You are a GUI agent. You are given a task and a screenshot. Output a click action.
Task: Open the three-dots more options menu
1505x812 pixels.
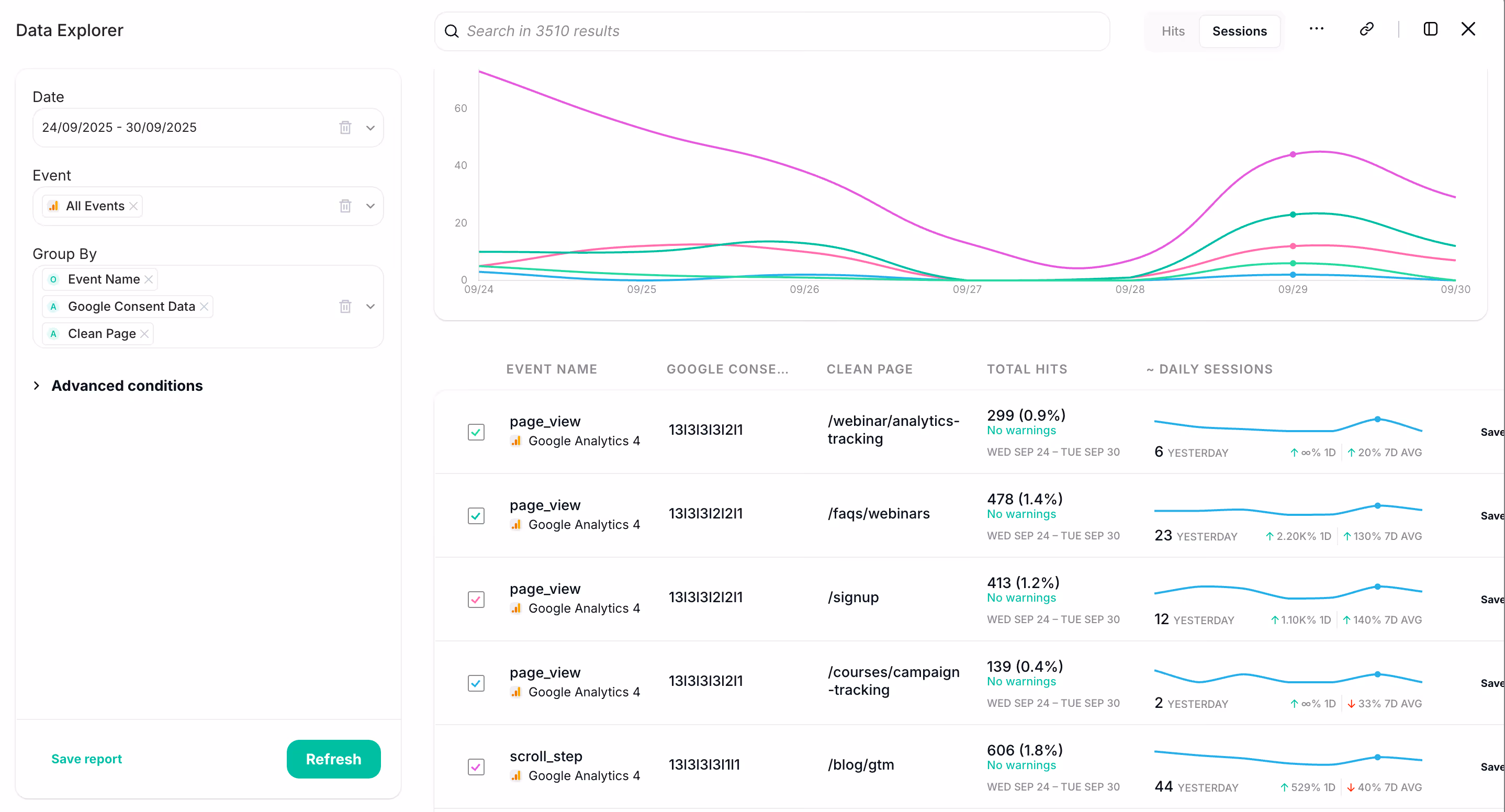point(1316,29)
